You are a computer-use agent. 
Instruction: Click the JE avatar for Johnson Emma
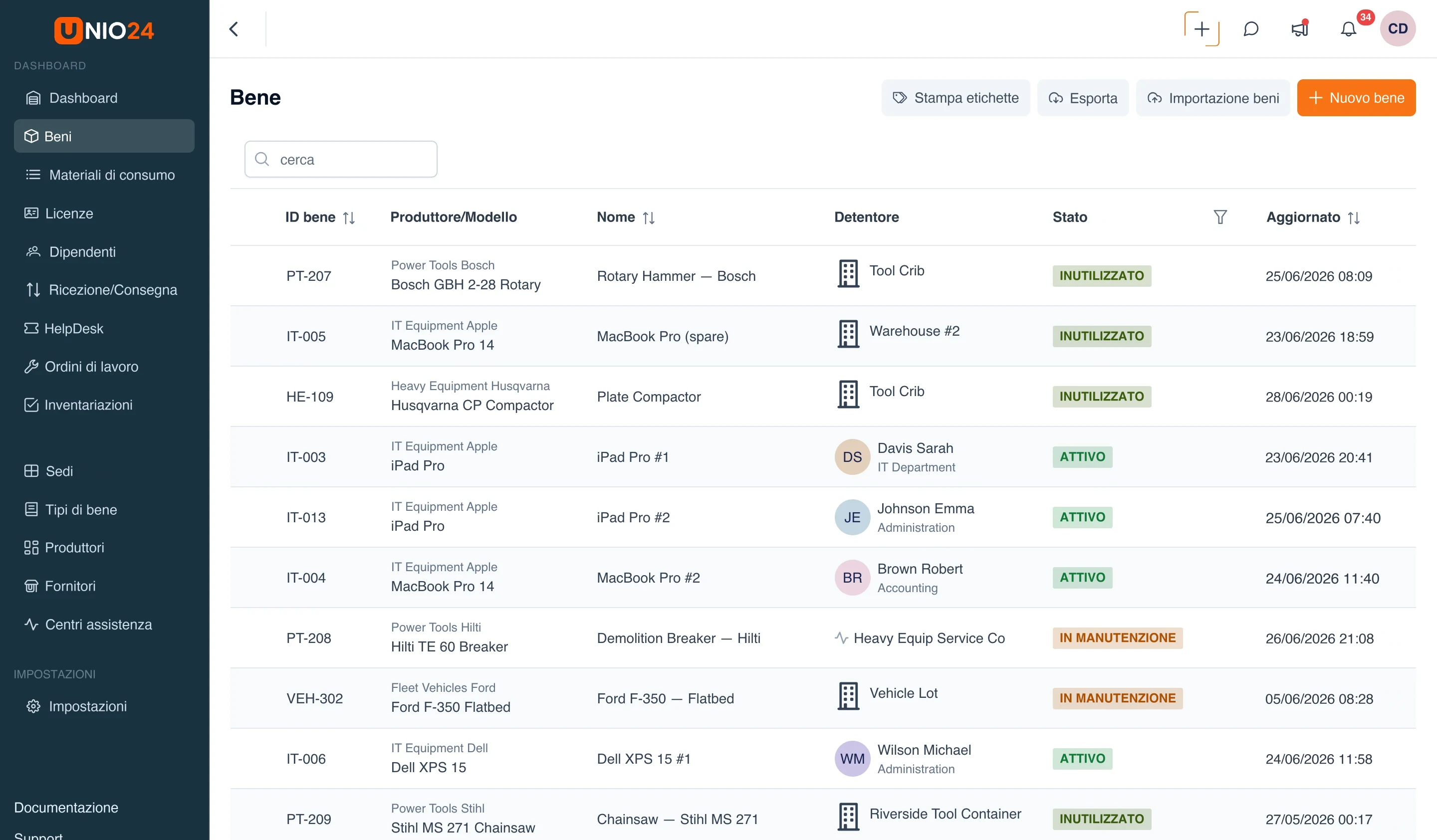[x=852, y=517]
